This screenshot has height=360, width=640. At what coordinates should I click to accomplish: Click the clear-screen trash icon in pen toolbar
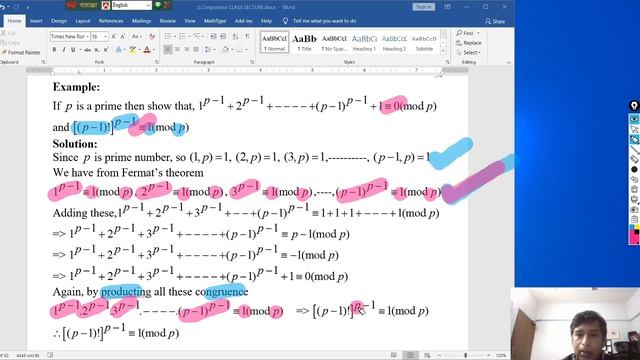[634, 189]
